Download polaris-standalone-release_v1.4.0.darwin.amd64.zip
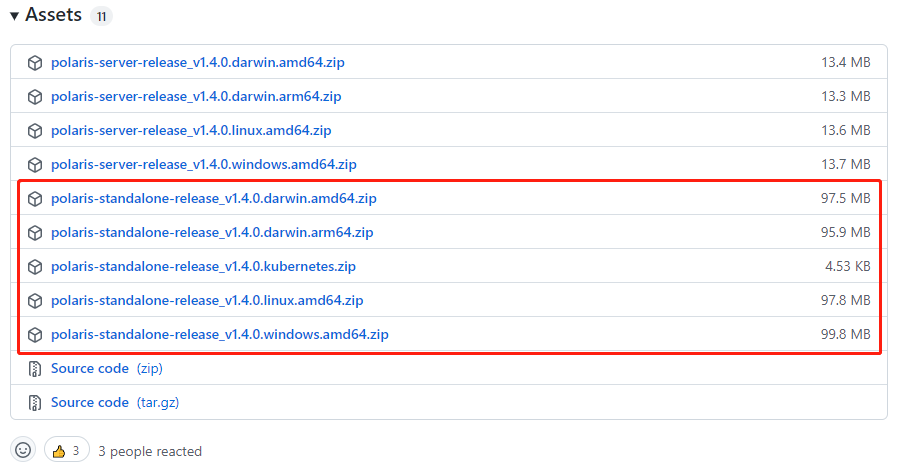Viewport: 898px width, 470px height. point(213,199)
